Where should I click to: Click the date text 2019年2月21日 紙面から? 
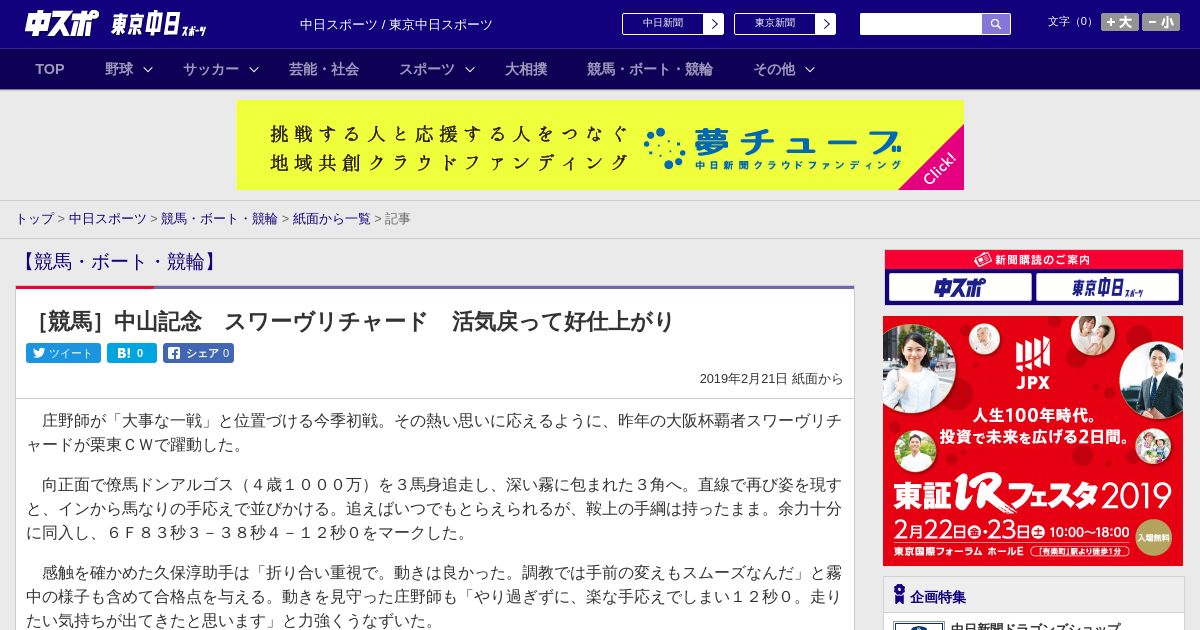[x=771, y=379]
